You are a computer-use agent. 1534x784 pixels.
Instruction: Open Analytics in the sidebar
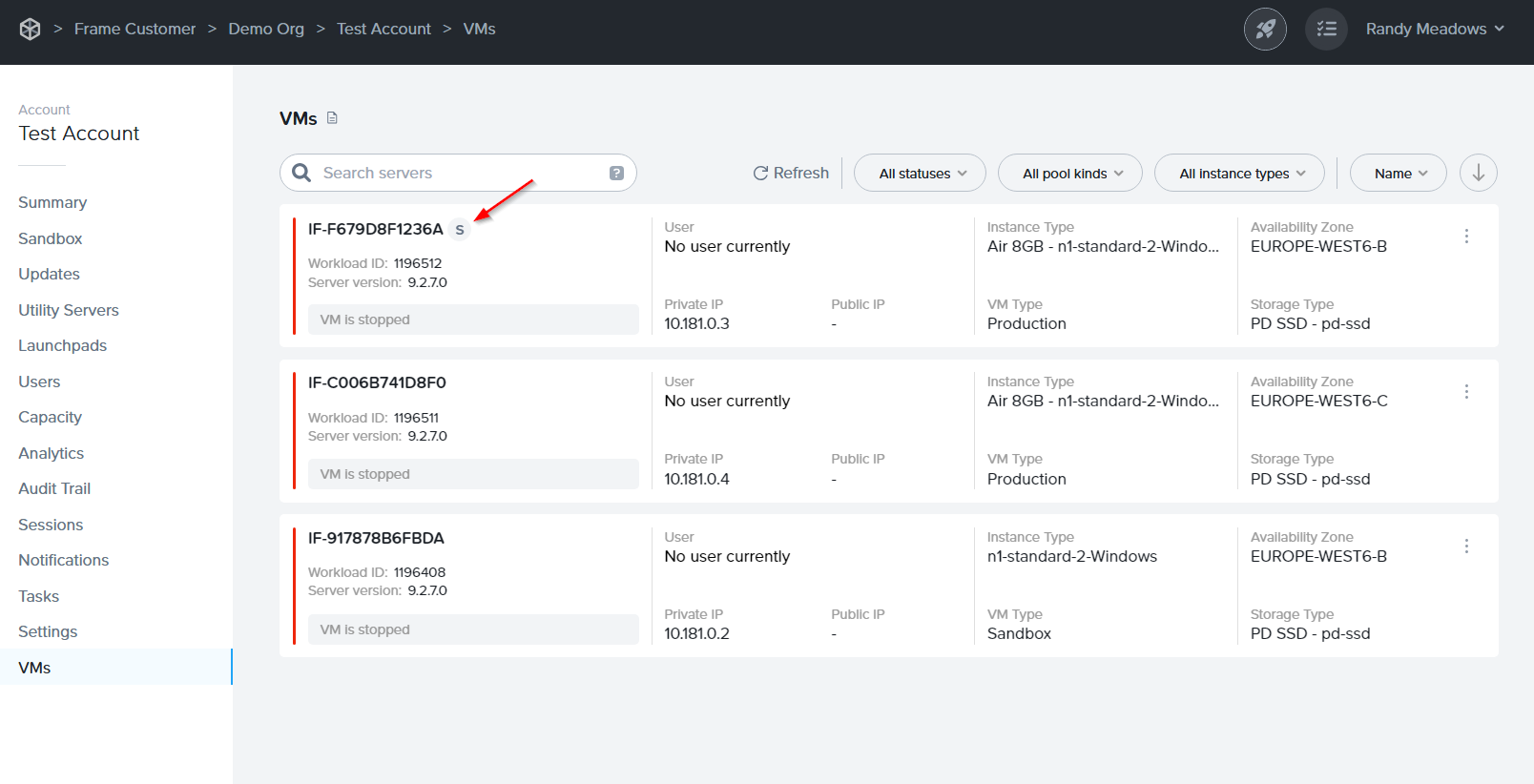click(x=51, y=453)
